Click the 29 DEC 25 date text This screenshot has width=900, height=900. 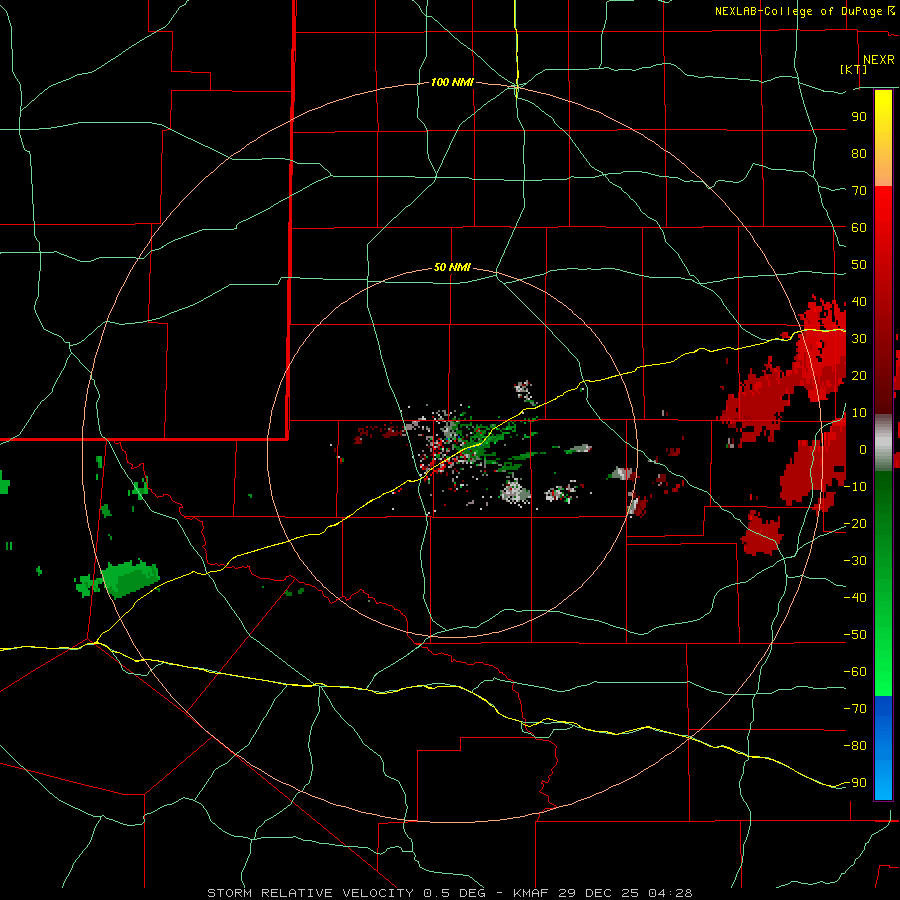[599, 893]
